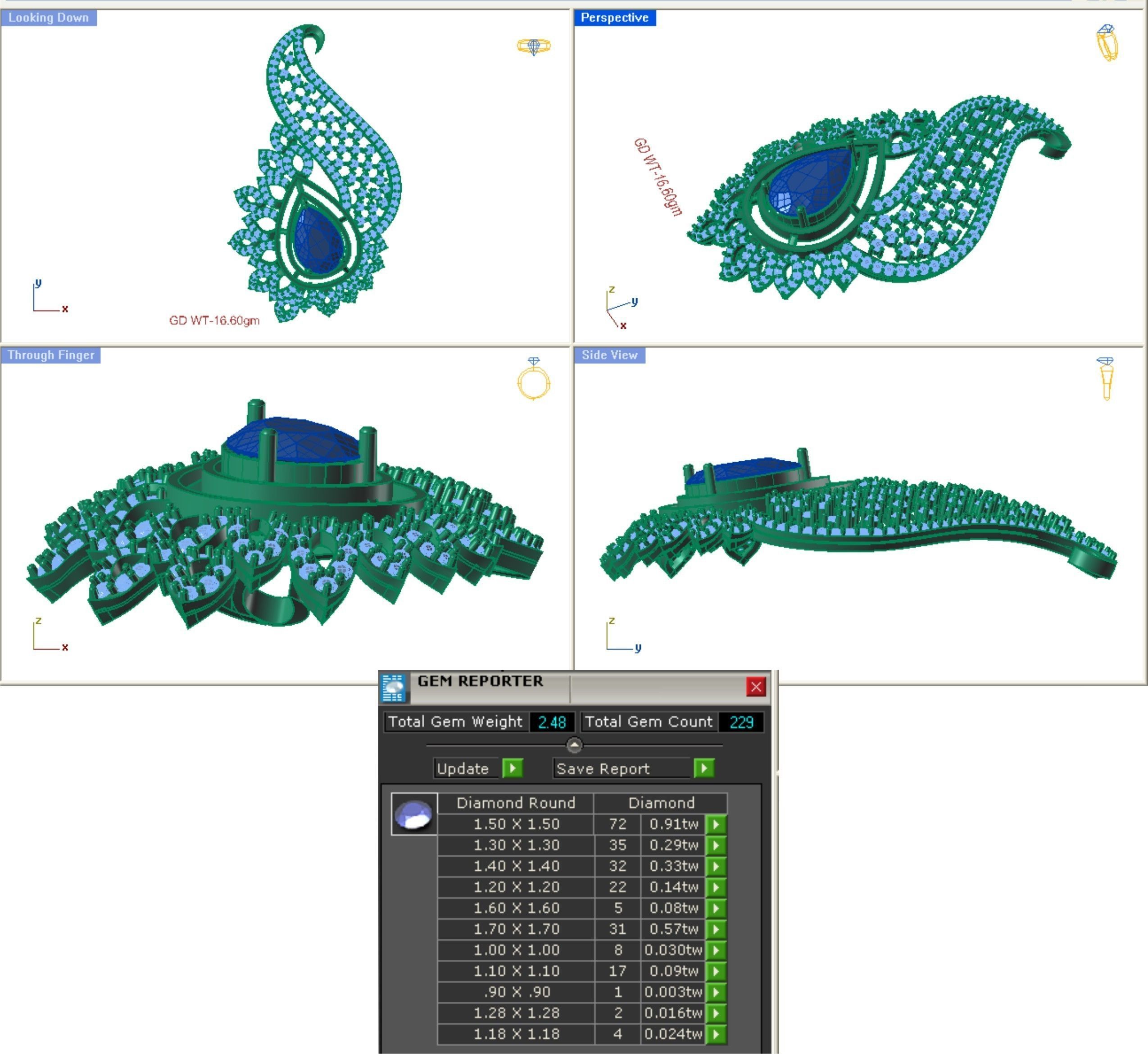Activate the Looking Down viewport label
Viewport: 1148px width, 1054px height.
(49, 18)
